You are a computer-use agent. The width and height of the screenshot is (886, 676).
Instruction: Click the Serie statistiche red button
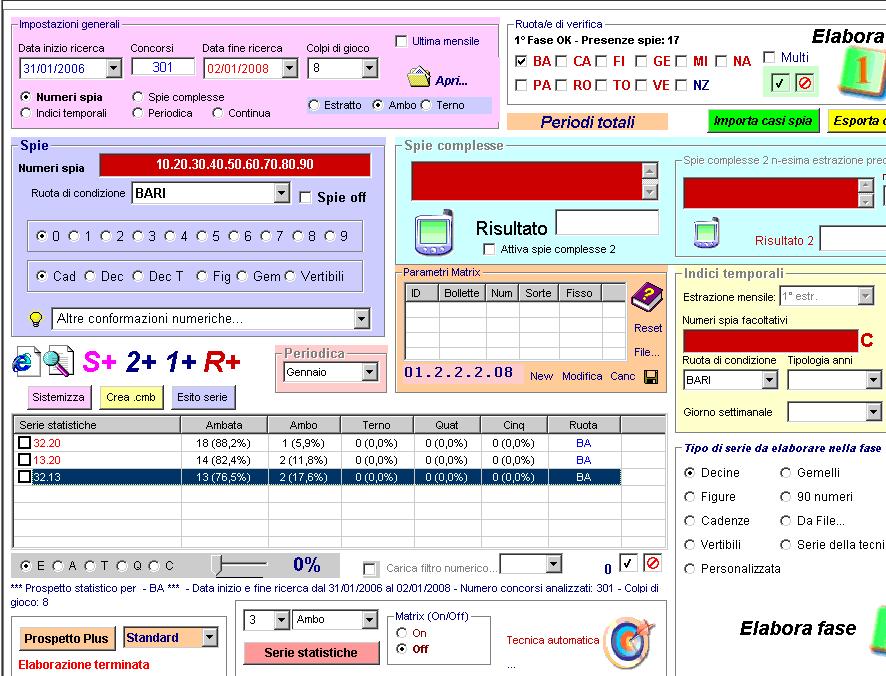[311, 653]
